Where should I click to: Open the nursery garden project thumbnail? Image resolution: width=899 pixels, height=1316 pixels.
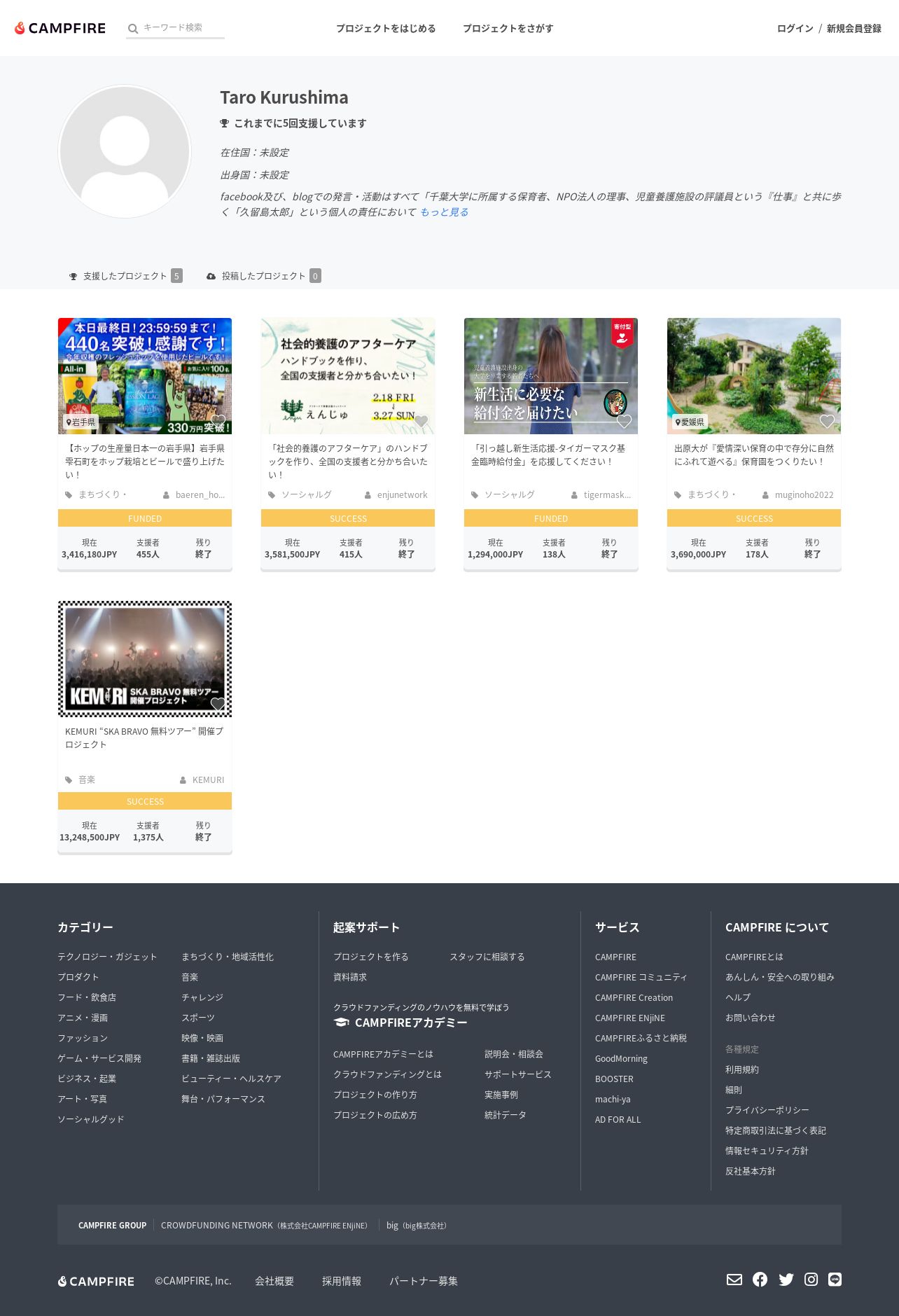(754, 376)
